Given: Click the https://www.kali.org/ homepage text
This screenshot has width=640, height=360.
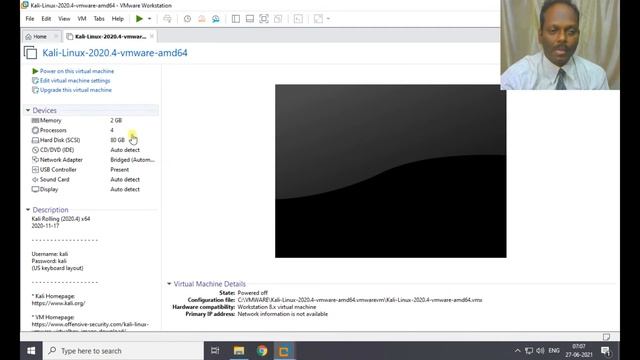Looking at the screenshot, I should [x=58, y=303].
